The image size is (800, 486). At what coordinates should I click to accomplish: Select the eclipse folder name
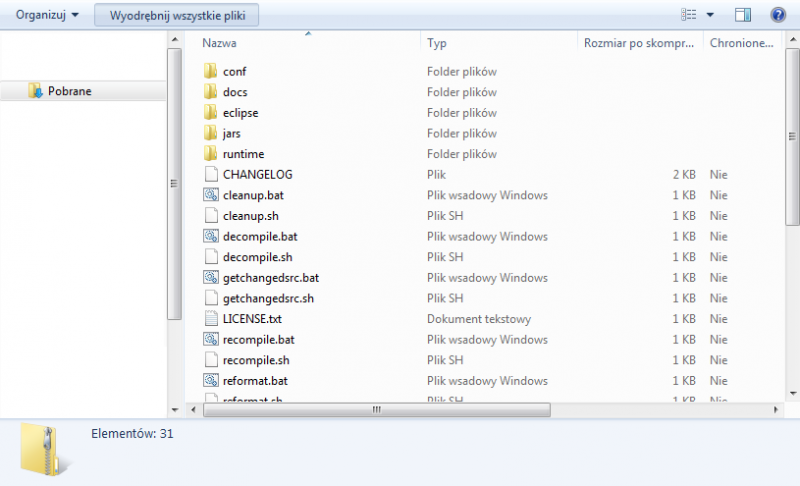[x=240, y=113]
